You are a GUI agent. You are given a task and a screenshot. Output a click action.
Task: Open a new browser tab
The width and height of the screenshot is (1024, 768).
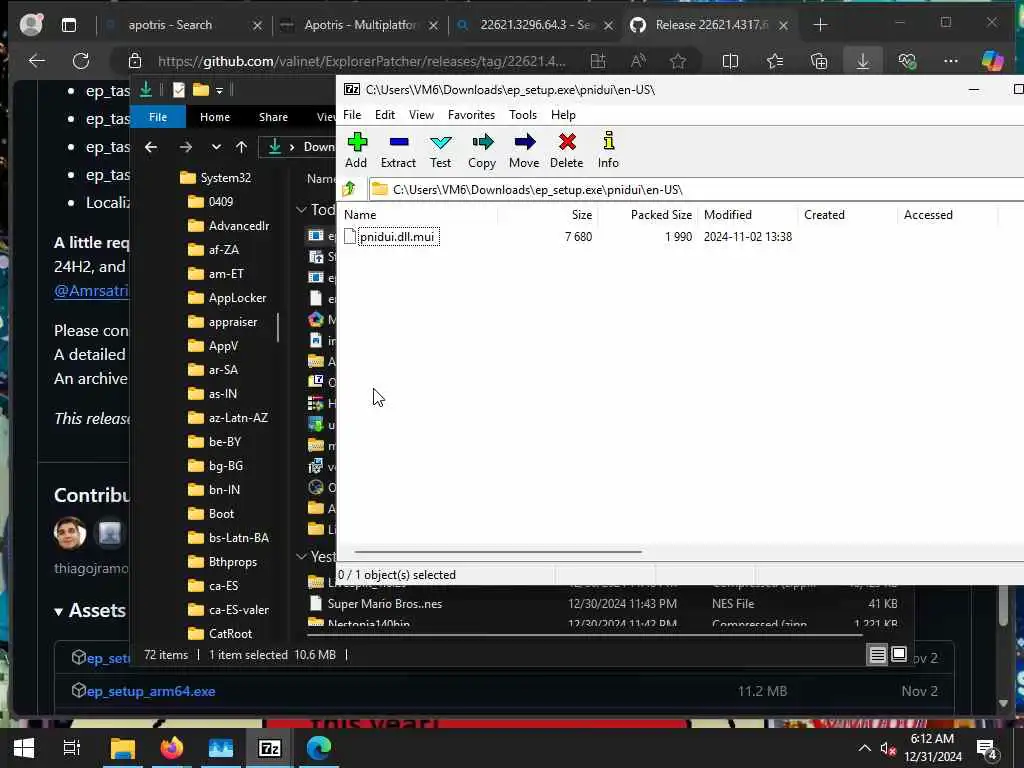pyautogui.click(x=820, y=25)
